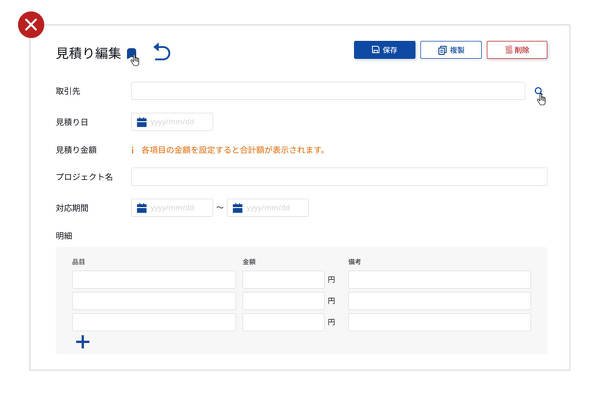
Task: Select third row 金額 input field
Action: tap(283, 322)
